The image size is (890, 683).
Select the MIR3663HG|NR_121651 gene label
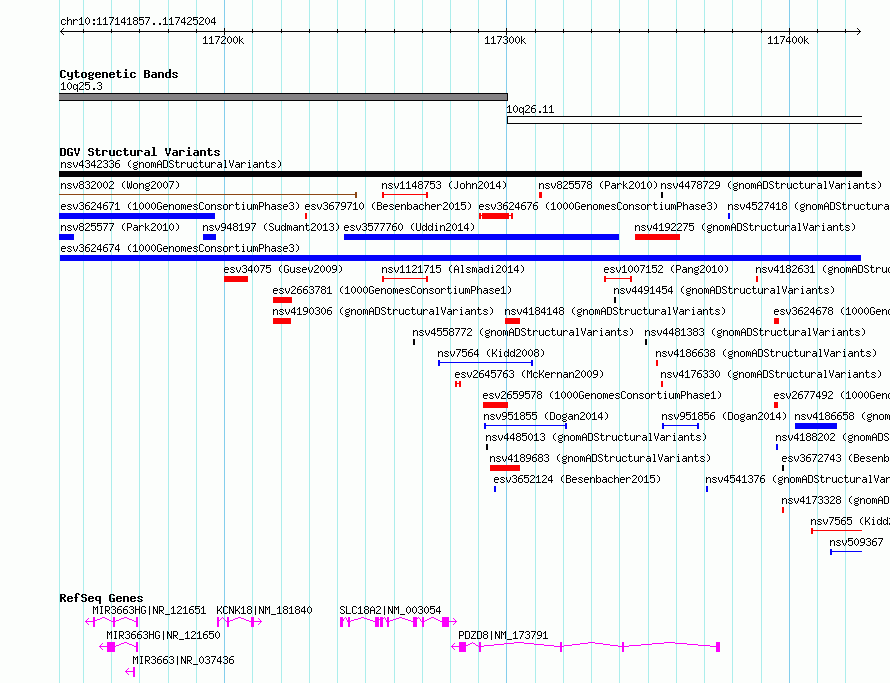[149, 611]
